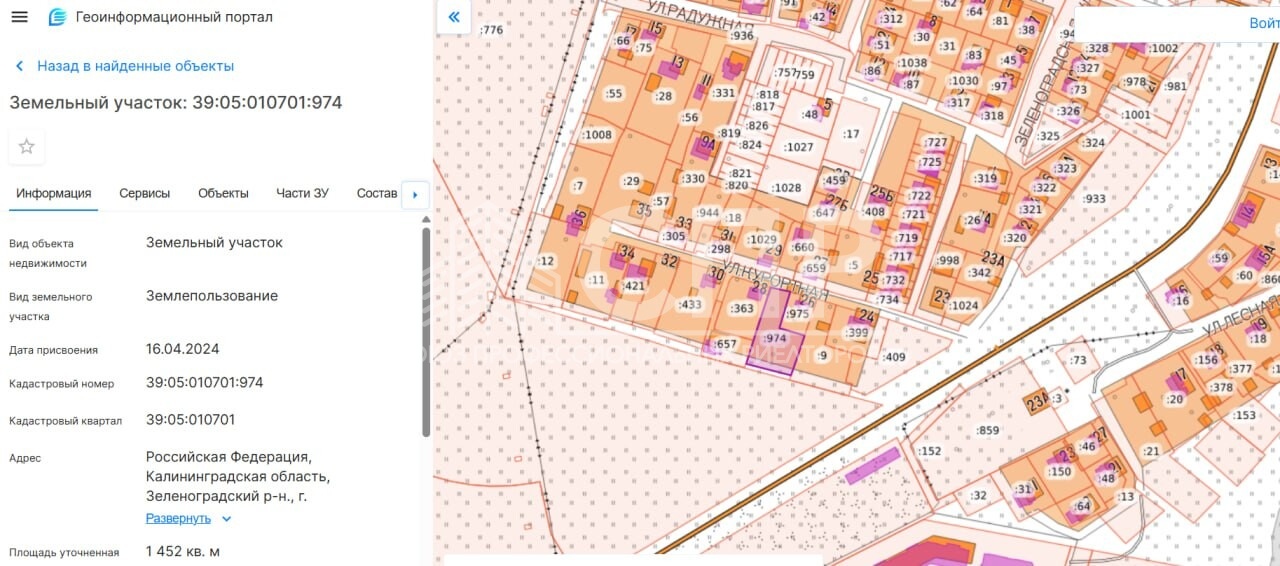Click the Развернуть address link
This screenshot has height=566, width=1280.
[x=178, y=518]
